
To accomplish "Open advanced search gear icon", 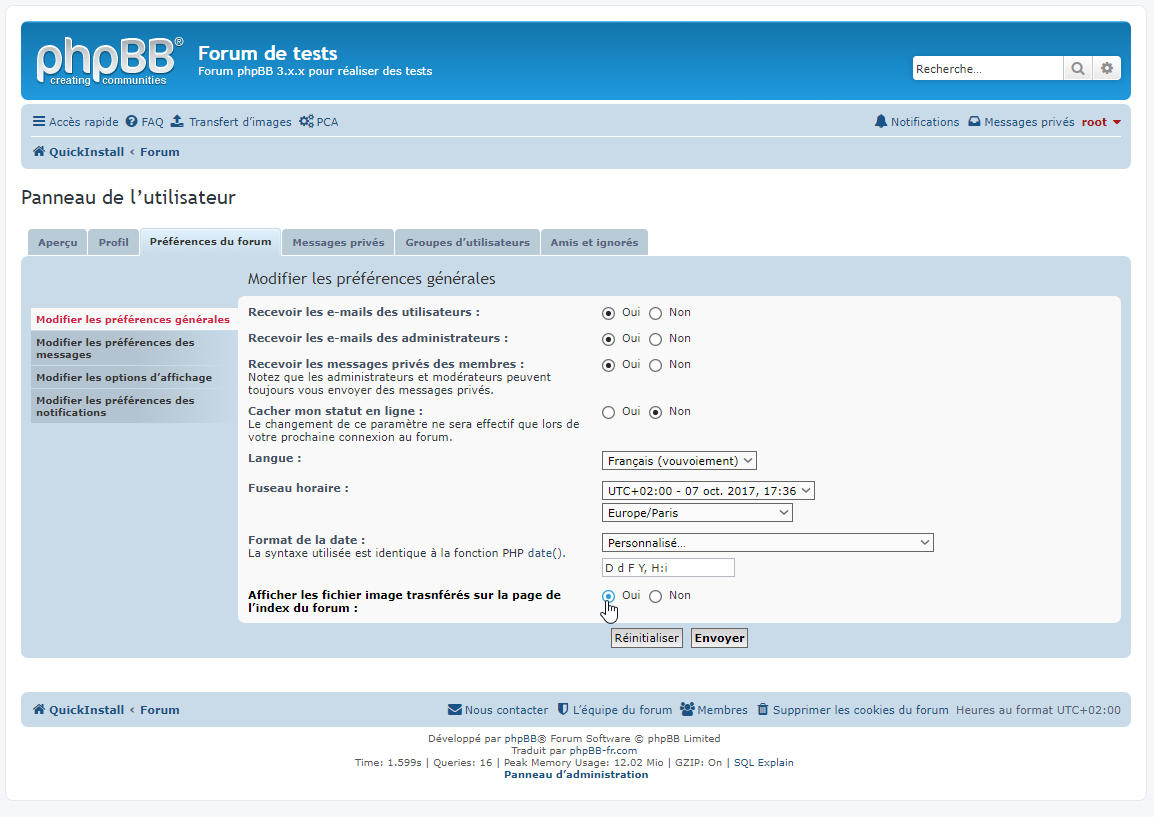I will pyautogui.click(x=1106, y=68).
